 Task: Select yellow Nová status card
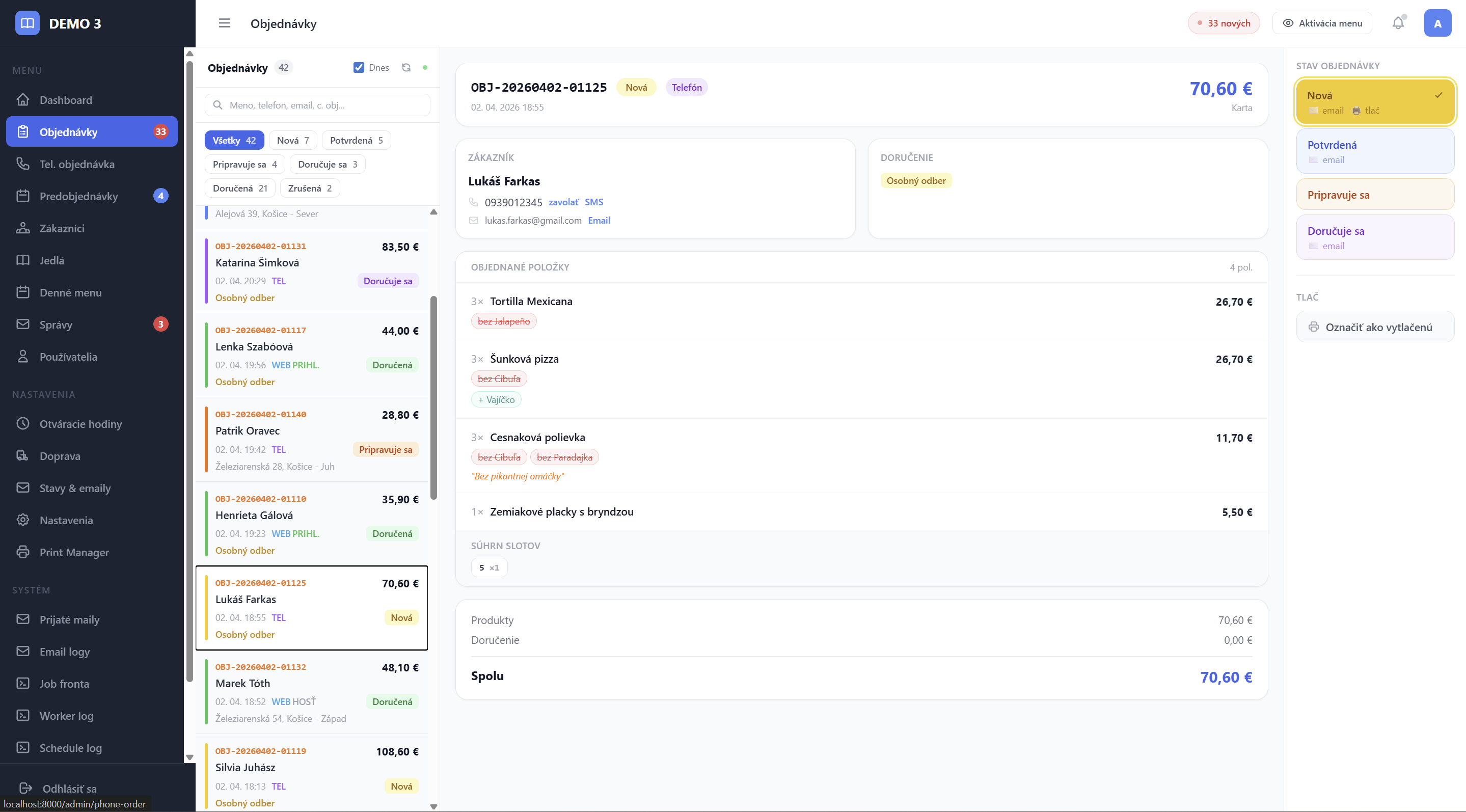[1374, 102]
